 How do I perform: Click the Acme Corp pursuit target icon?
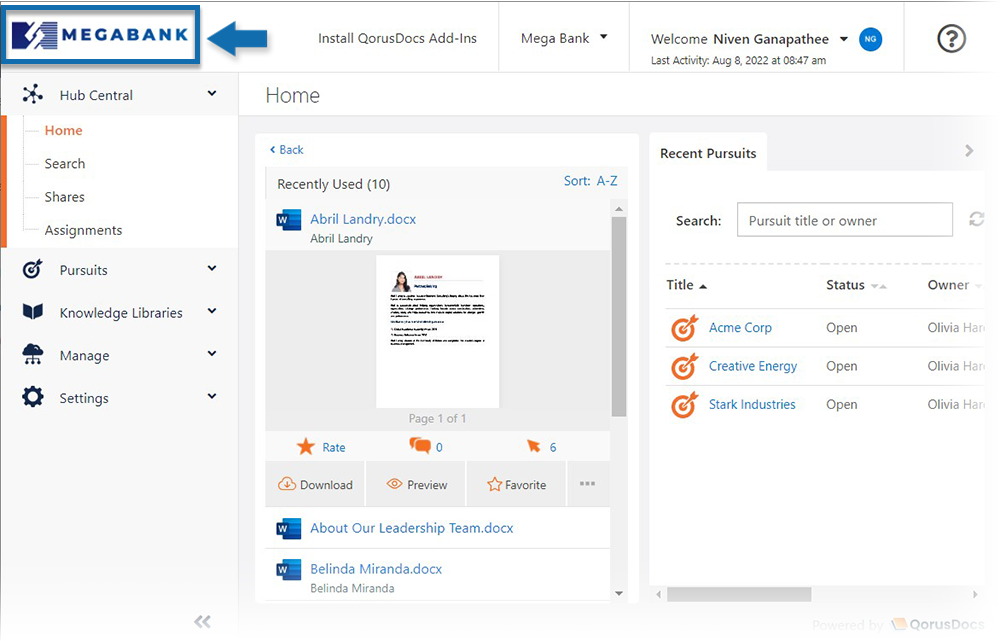pos(684,328)
